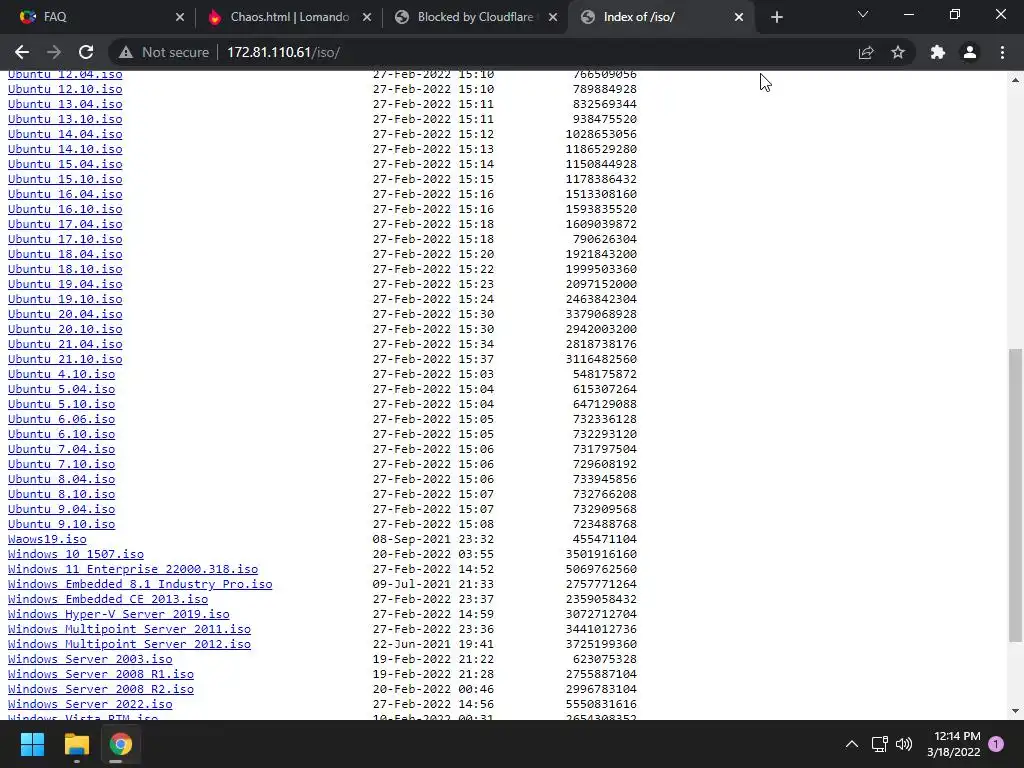The width and height of the screenshot is (1024, 768).
Task: Switch to Blocked by Cloudflare tab
Action: click(x=476, y=17)
